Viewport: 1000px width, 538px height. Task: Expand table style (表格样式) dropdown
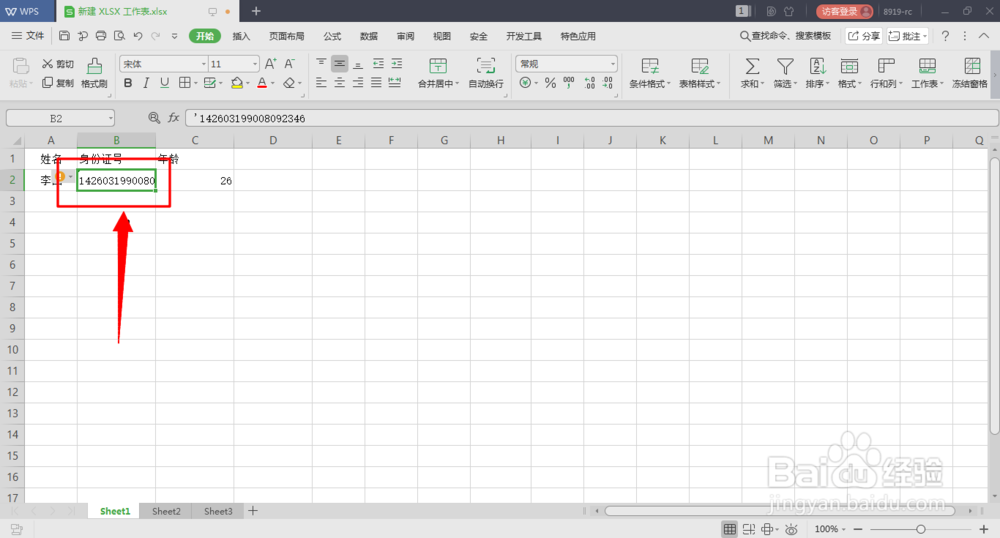(718, 84)
